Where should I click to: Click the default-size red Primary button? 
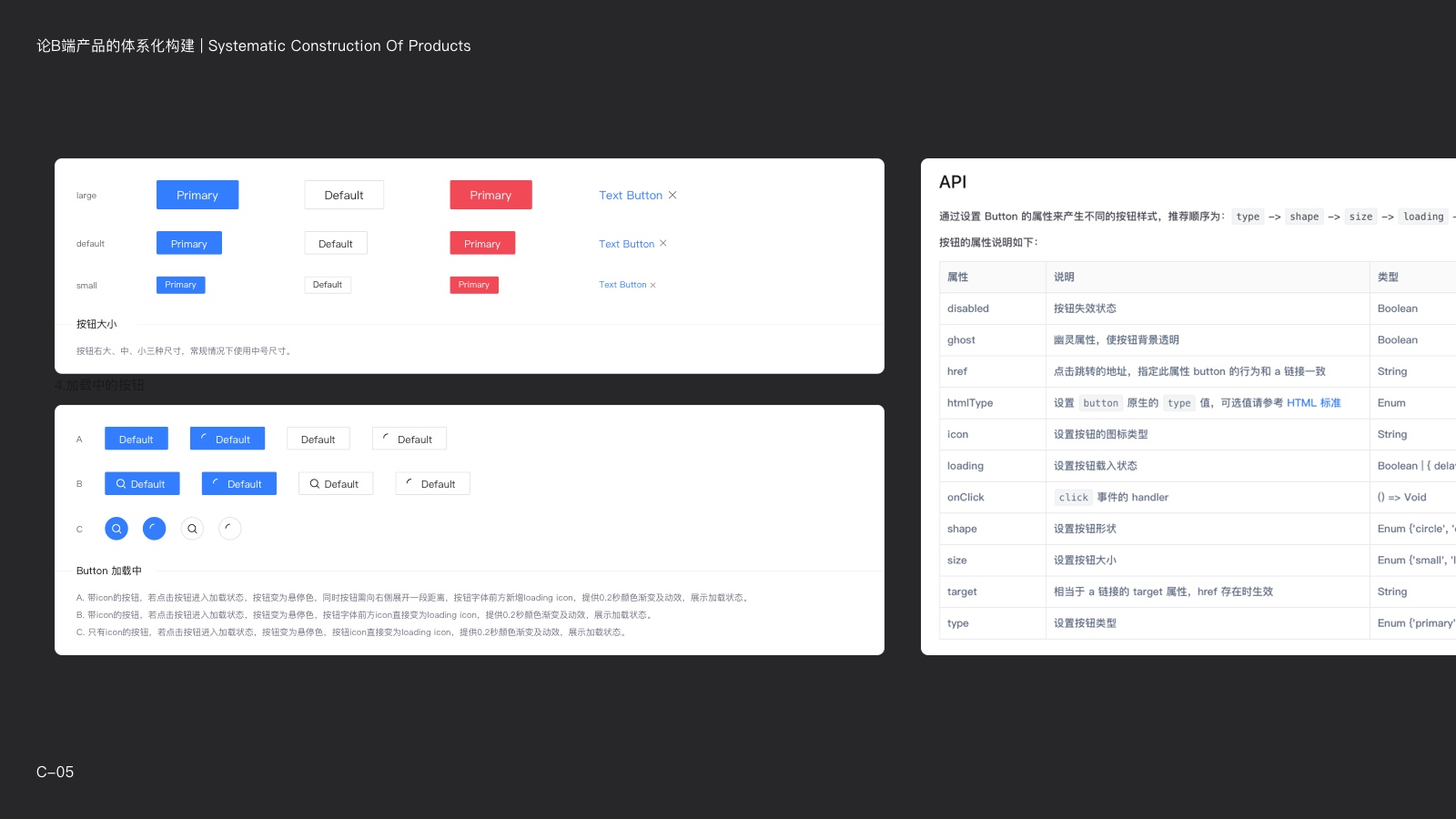click(x=482, y=244)
